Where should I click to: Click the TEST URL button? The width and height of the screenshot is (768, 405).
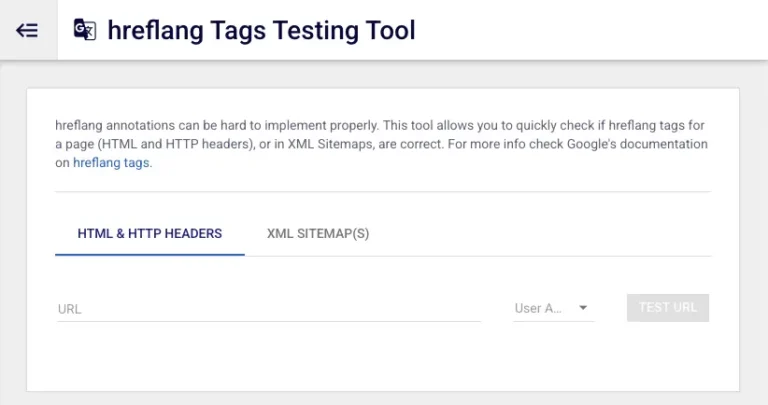668,308
